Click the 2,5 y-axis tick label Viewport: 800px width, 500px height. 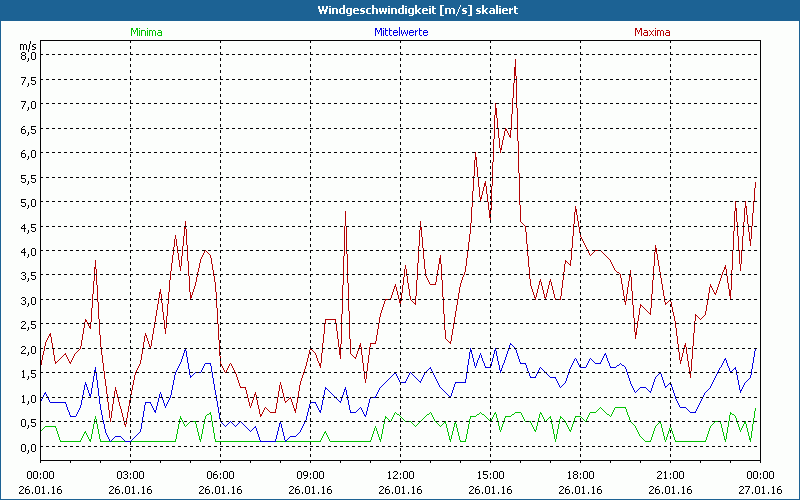pyautogui.click(x=28, y=325)
